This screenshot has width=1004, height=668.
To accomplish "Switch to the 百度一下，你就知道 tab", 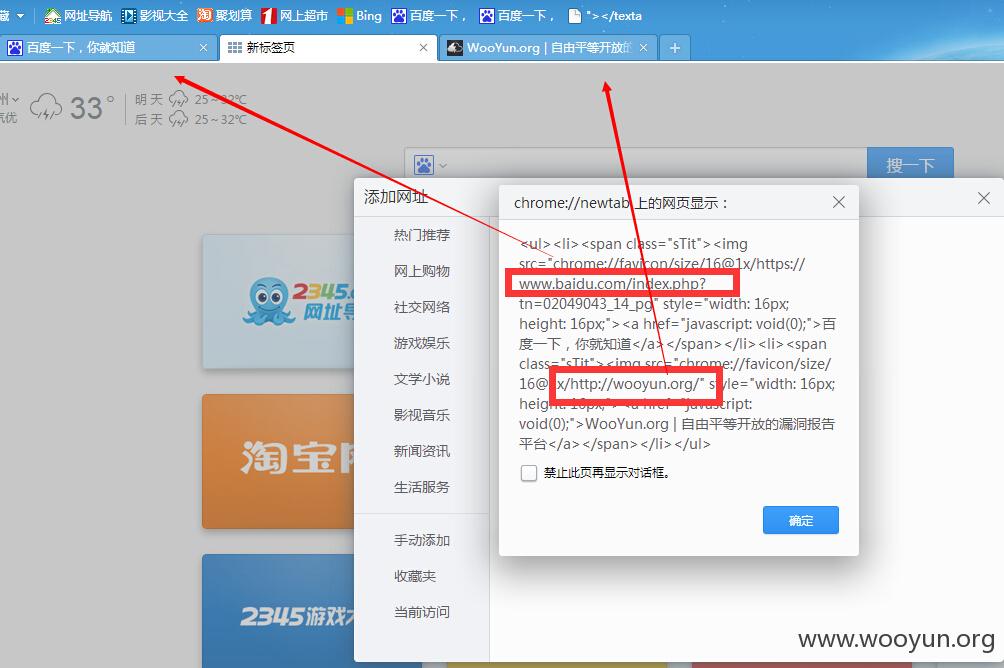I will coord(108,47).
